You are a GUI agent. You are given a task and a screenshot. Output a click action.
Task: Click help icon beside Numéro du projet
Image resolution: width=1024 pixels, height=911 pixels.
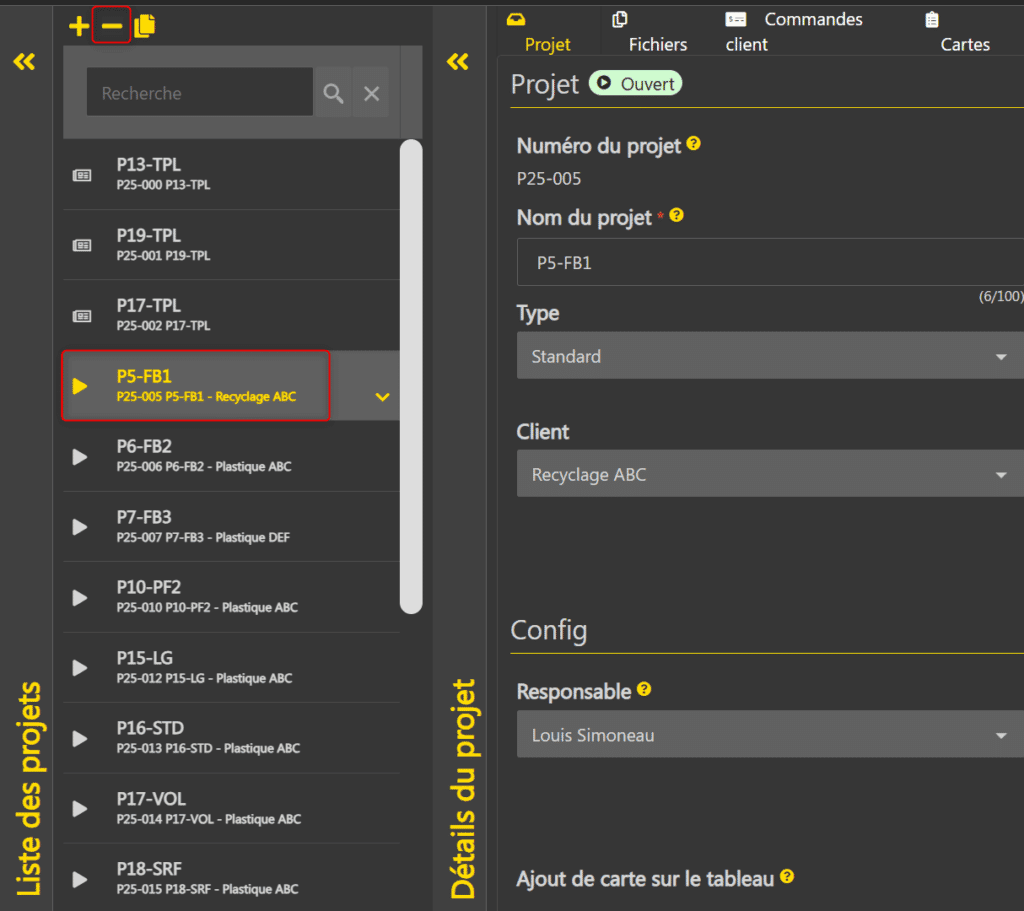point(694,144)
